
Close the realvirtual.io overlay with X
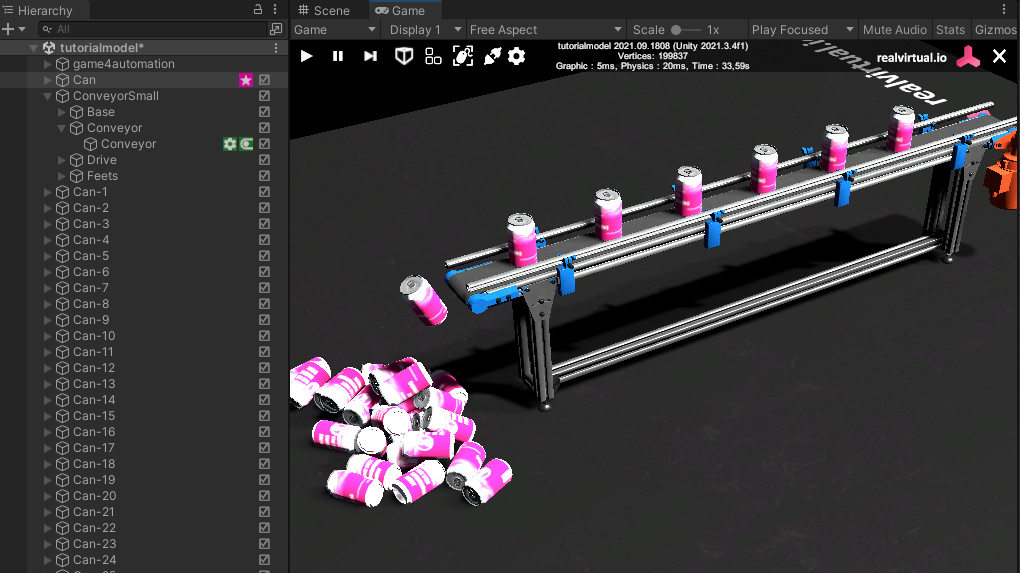point(999,56)
